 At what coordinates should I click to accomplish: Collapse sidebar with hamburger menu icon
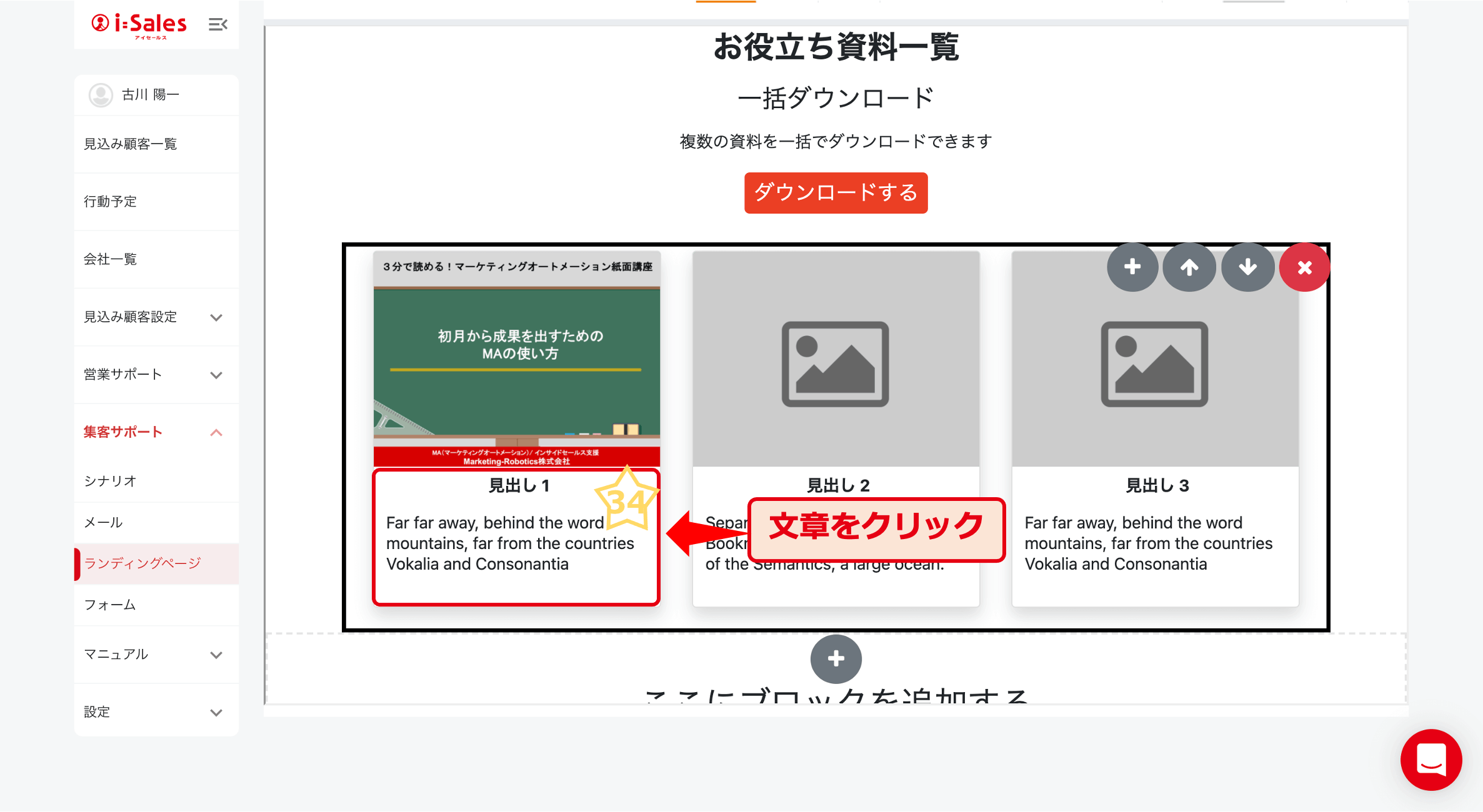(x=217, y=24)
